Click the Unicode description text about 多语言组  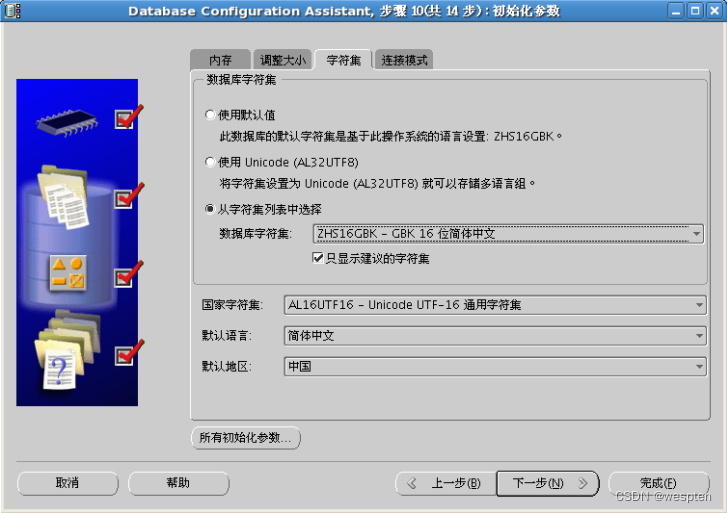(377, 184)
